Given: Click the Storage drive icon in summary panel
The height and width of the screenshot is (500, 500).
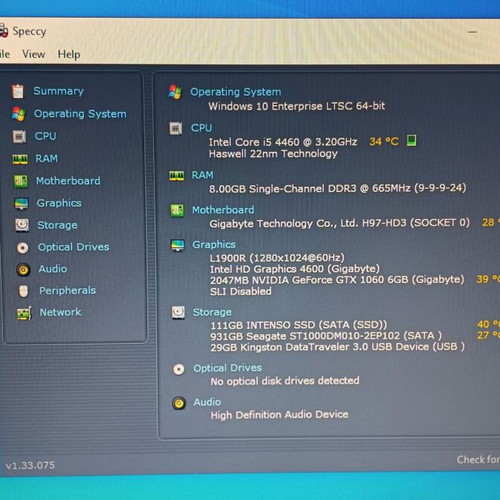Looking at the screenshot, I should point(178,313).
